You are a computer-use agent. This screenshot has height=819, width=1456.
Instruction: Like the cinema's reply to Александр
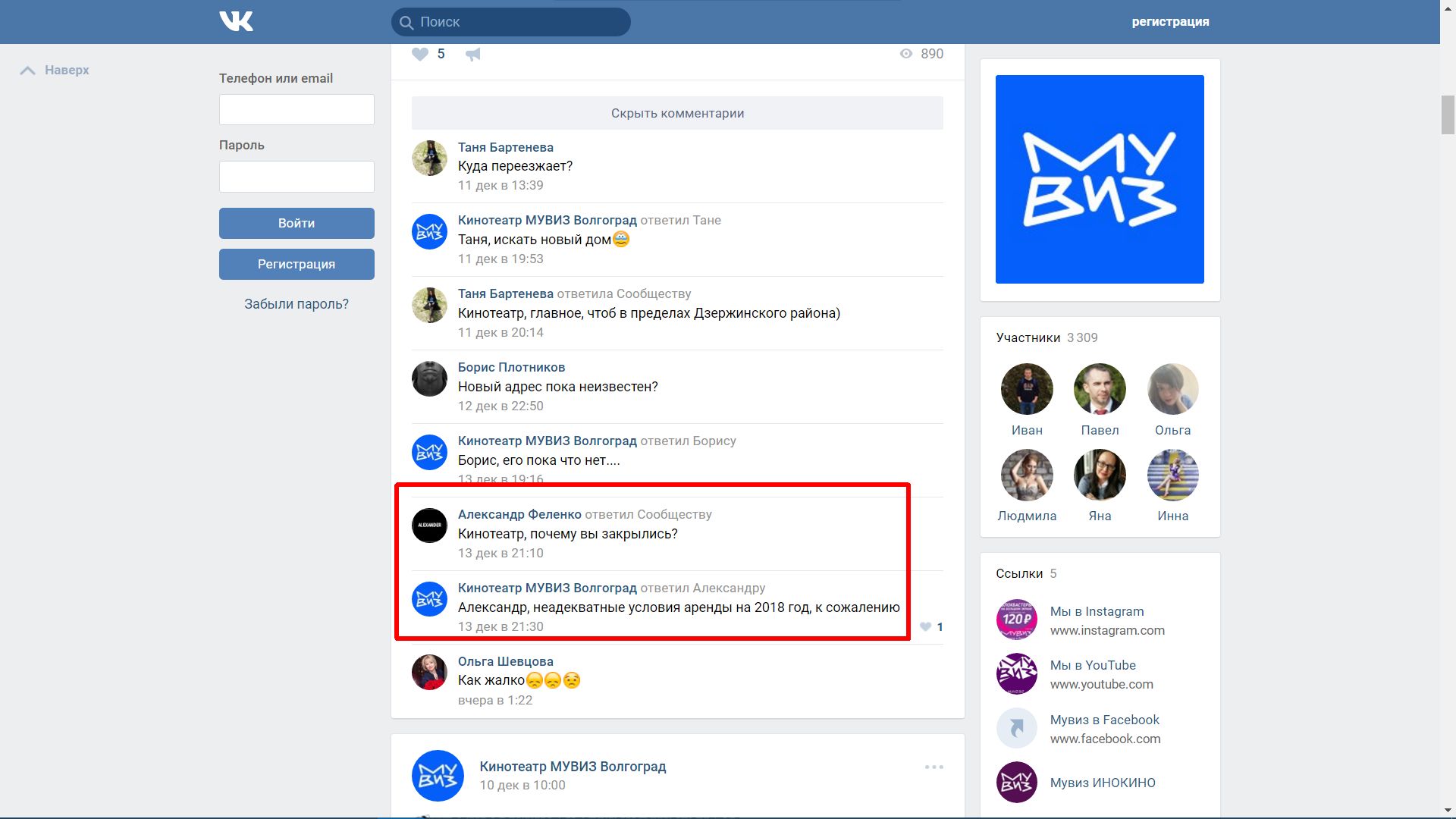(x=925, y=626)
